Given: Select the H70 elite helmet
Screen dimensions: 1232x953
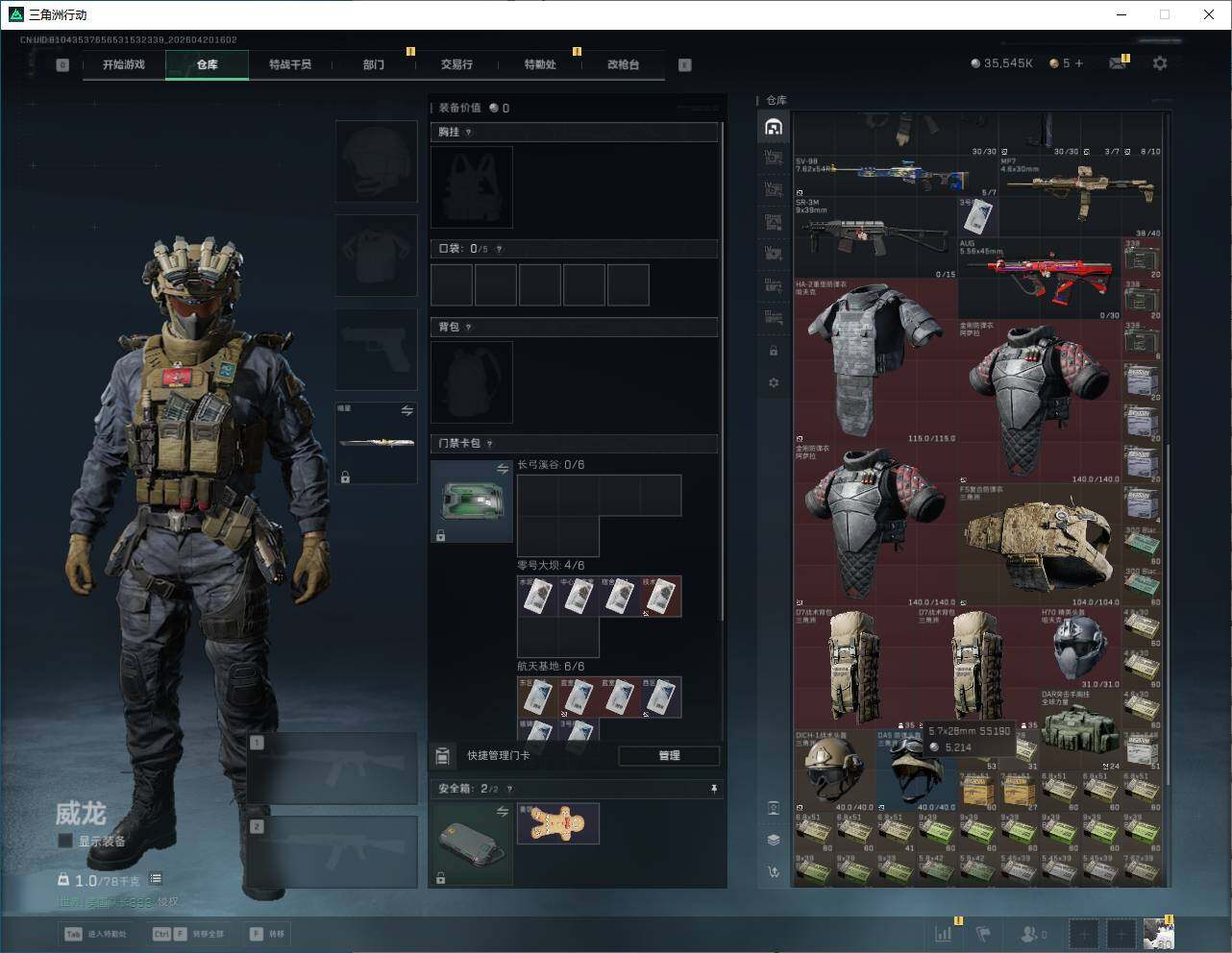Looking at the screenshot, I should click(1080, 648).
